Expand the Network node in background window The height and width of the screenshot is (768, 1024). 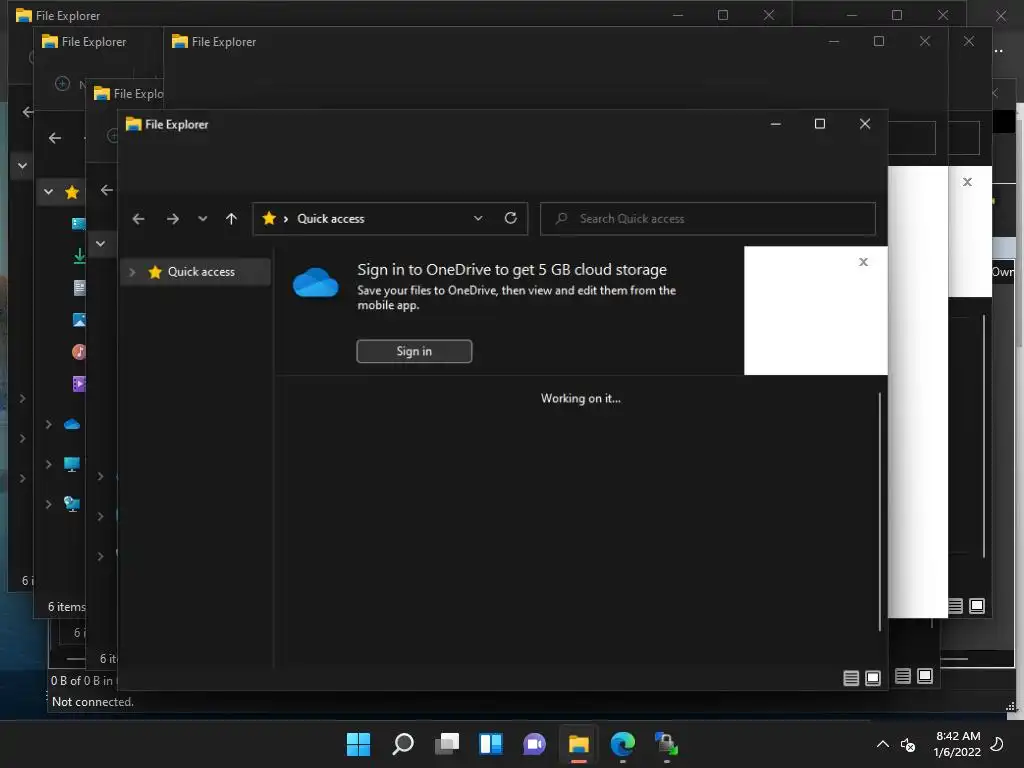point(48,504)
